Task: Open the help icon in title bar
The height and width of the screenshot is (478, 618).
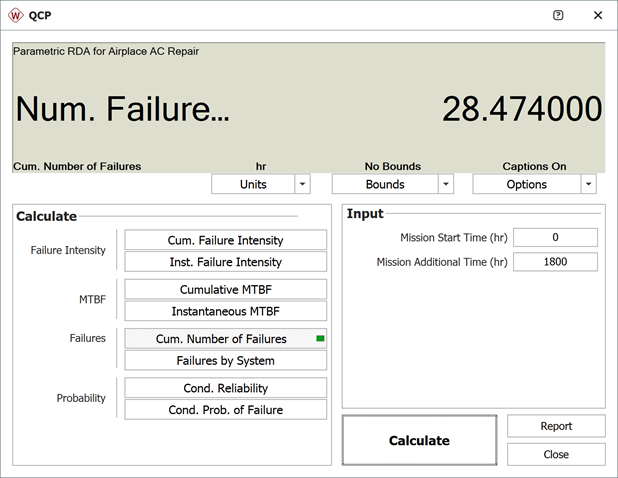Action: click(558, 16)
